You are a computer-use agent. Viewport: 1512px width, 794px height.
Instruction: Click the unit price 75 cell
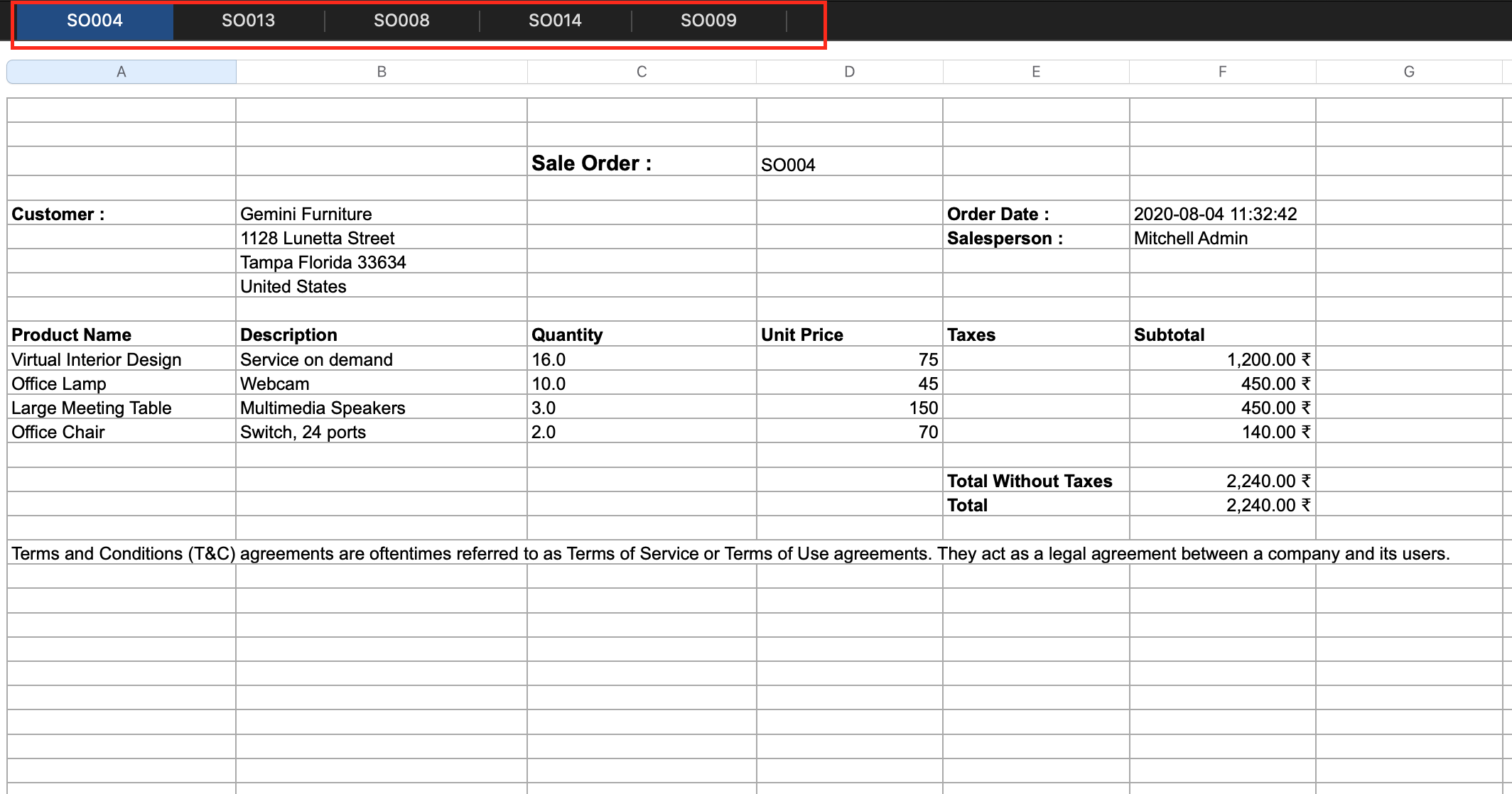tap(850, 359)
